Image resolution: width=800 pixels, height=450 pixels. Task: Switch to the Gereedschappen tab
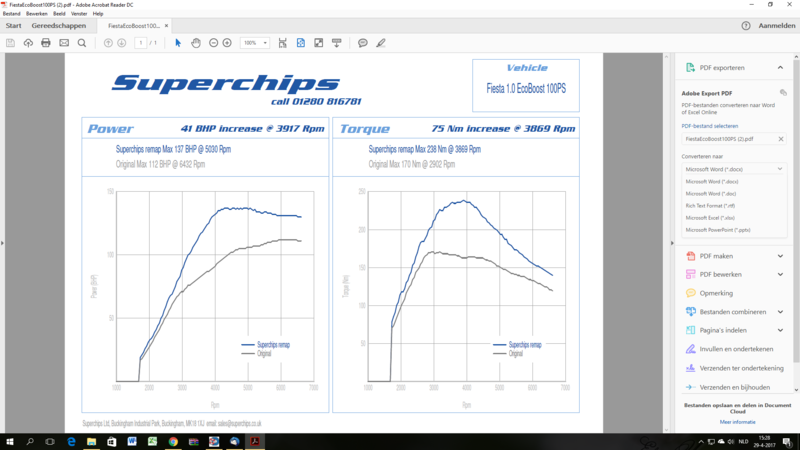click(x=58, y=26)
